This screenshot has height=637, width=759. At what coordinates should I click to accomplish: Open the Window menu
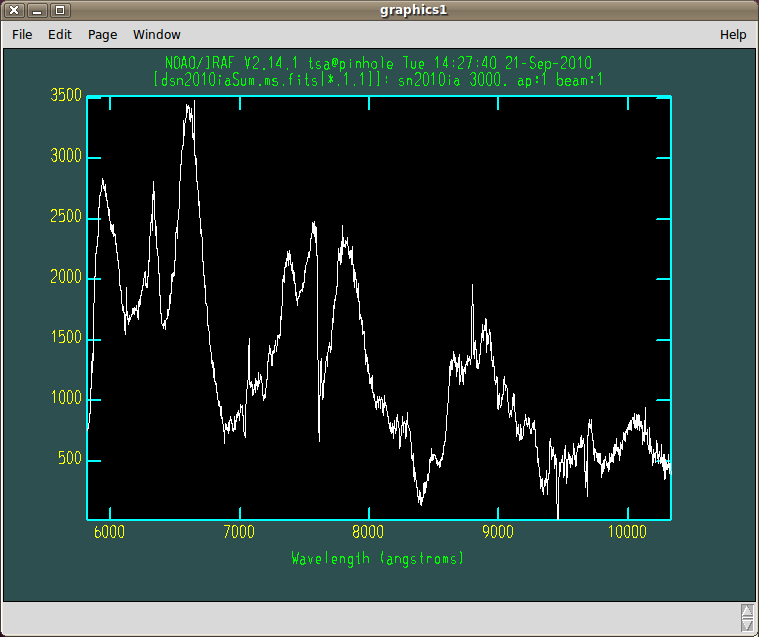[x=157, y=34]
